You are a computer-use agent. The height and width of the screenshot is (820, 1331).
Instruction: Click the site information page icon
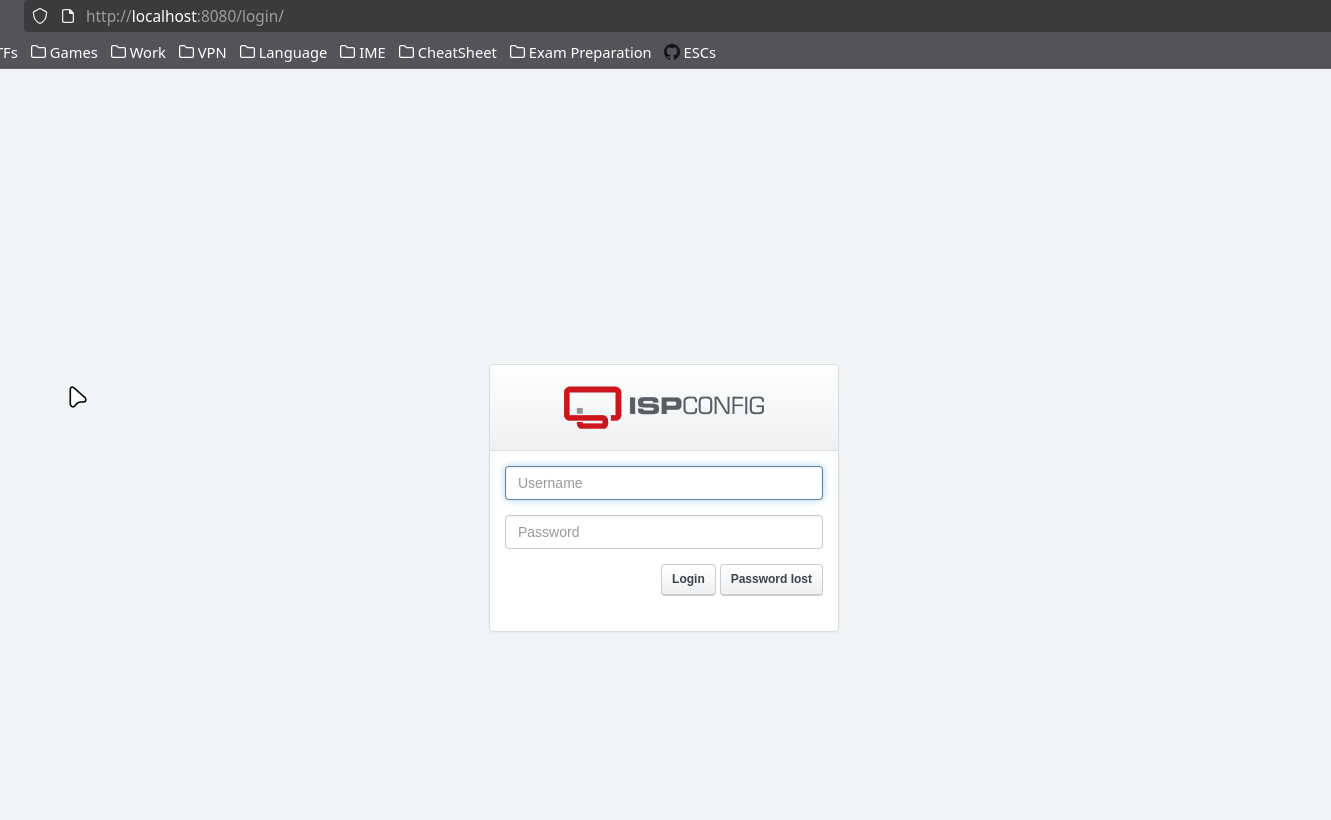coord(68,16)
